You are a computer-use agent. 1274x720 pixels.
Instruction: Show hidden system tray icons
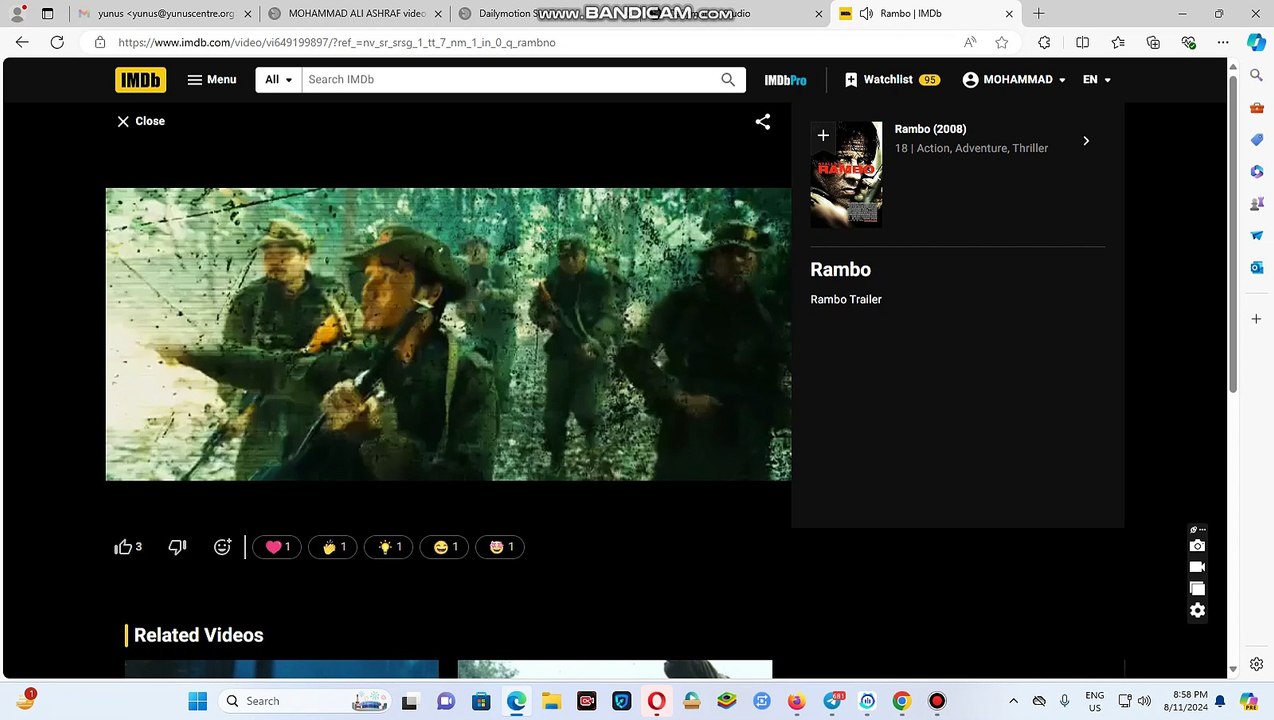pos(1013,701)
